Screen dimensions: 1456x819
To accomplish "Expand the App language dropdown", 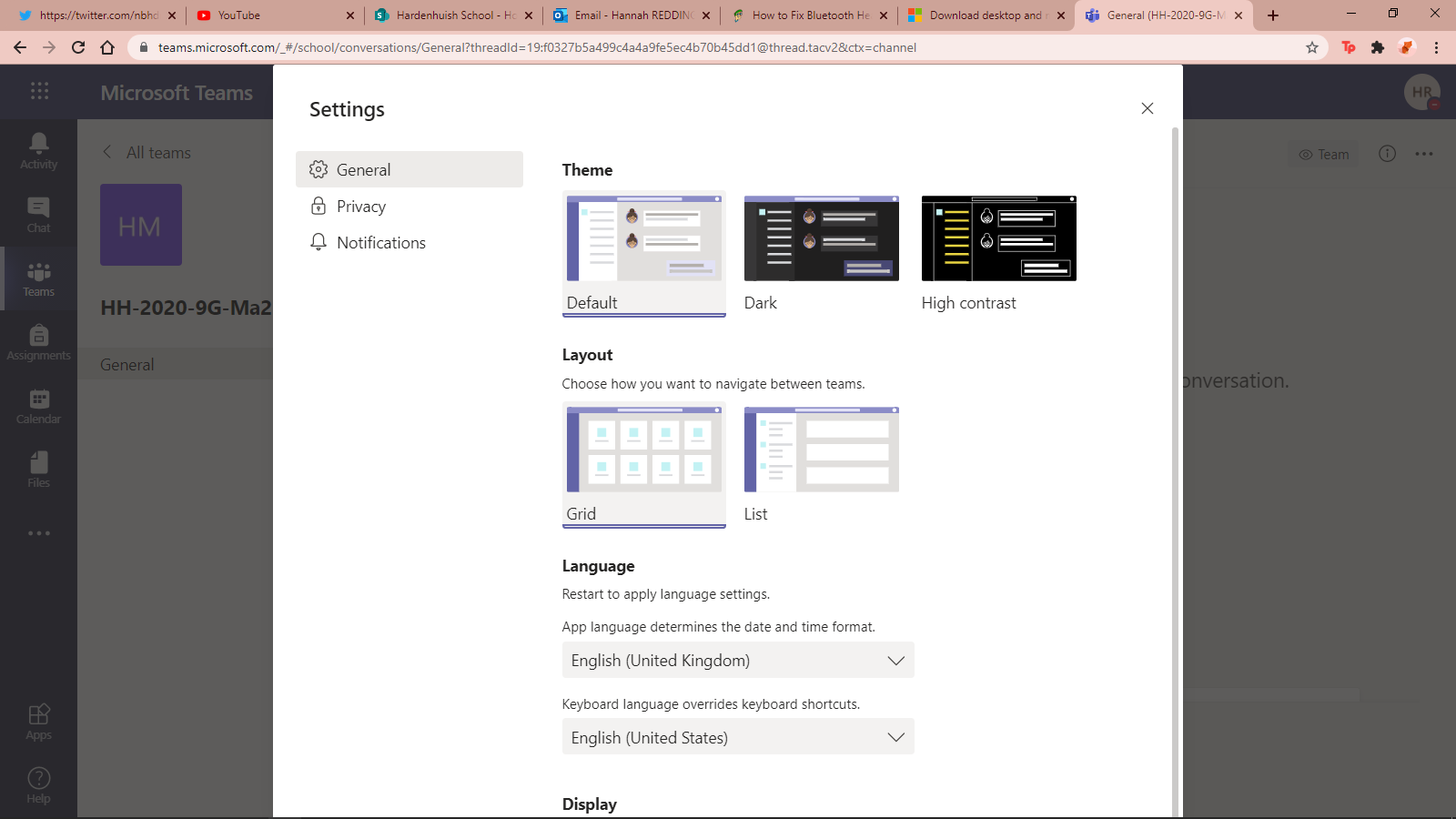I will (x=738, y=661).
